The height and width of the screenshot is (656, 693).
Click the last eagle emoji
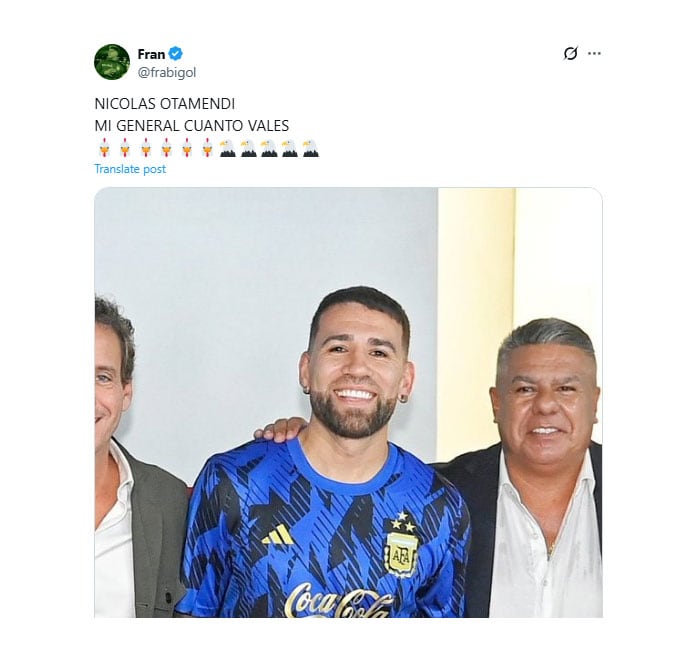(310, 148)
